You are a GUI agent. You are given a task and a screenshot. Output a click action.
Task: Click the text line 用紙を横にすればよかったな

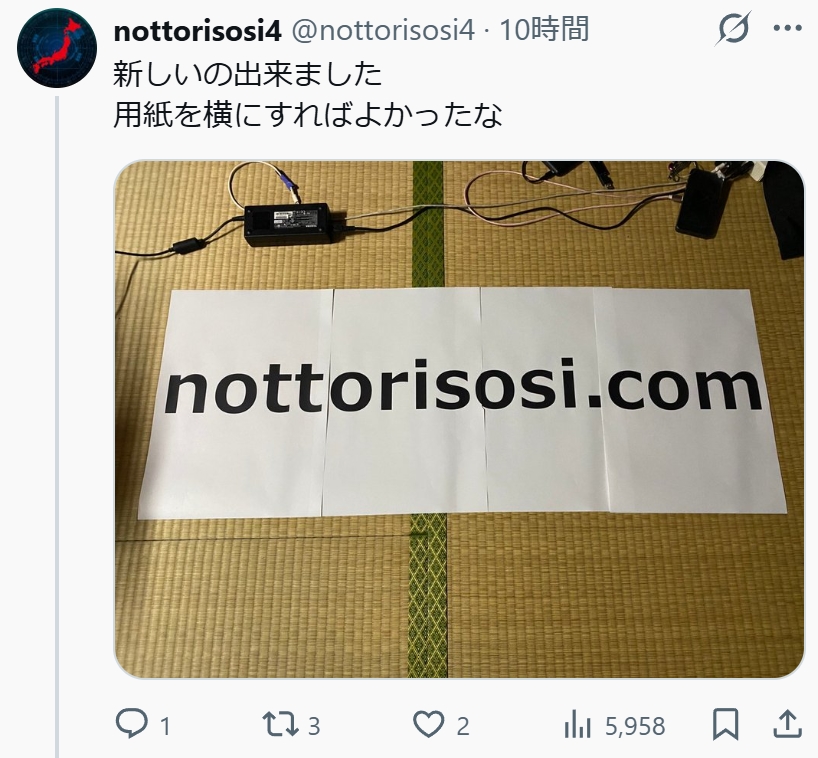point(308,115)
